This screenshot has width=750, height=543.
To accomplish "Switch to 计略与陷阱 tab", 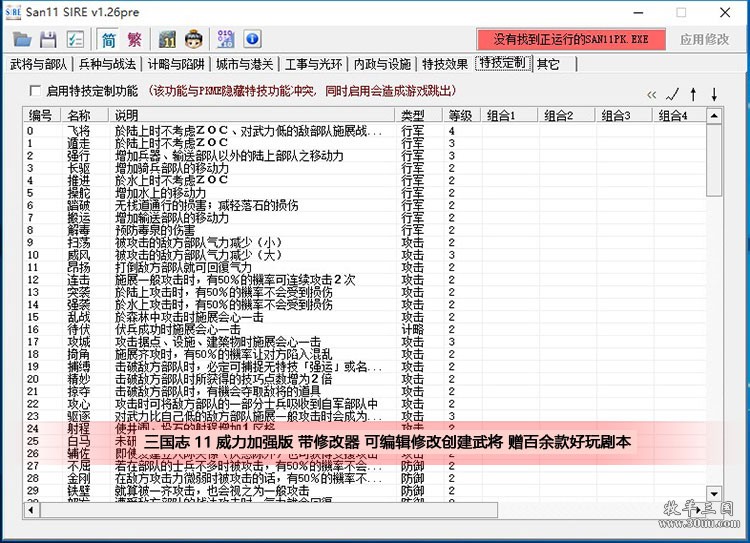I will tap(176, 64).
